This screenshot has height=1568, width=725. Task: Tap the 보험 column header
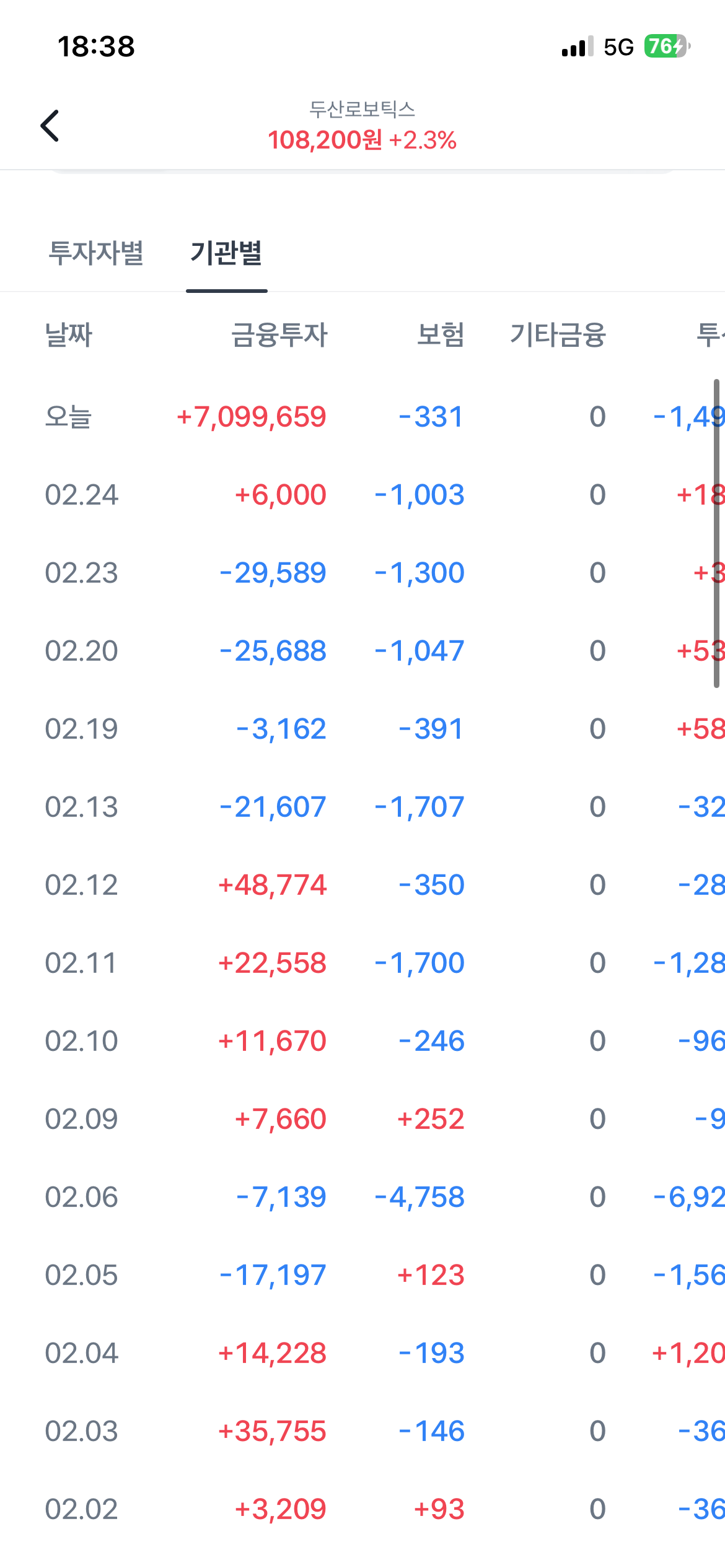pyautogui.click(x=440, y=335)
